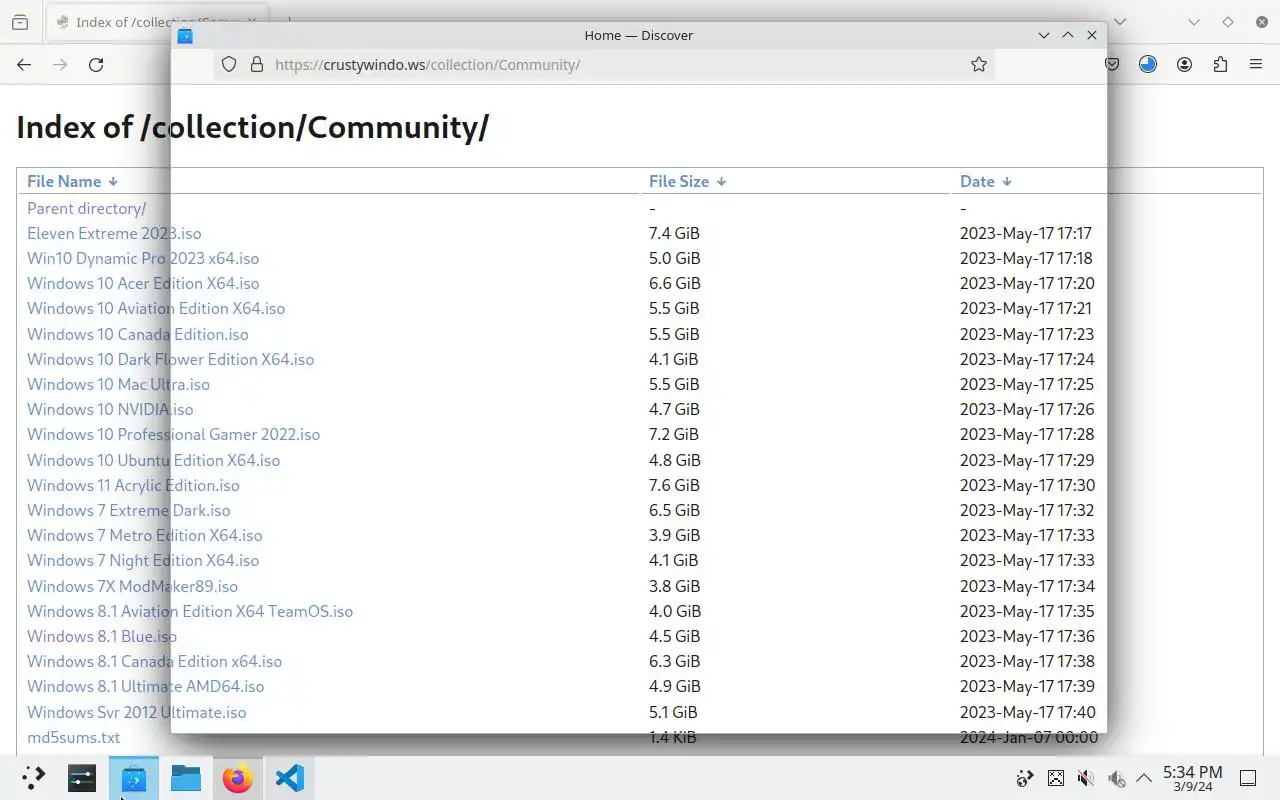The image size is (1280, 800).
Task: Click Windows 8.1 Canada Edition x64.iso
Action: [x=154, y=661]
